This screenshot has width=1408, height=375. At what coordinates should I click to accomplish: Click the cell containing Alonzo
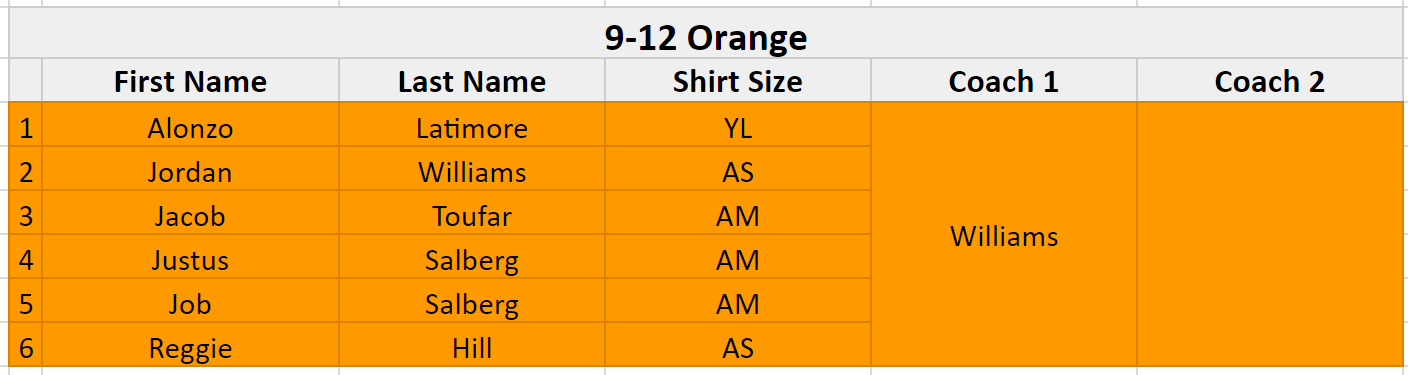(x=190, y=128)
